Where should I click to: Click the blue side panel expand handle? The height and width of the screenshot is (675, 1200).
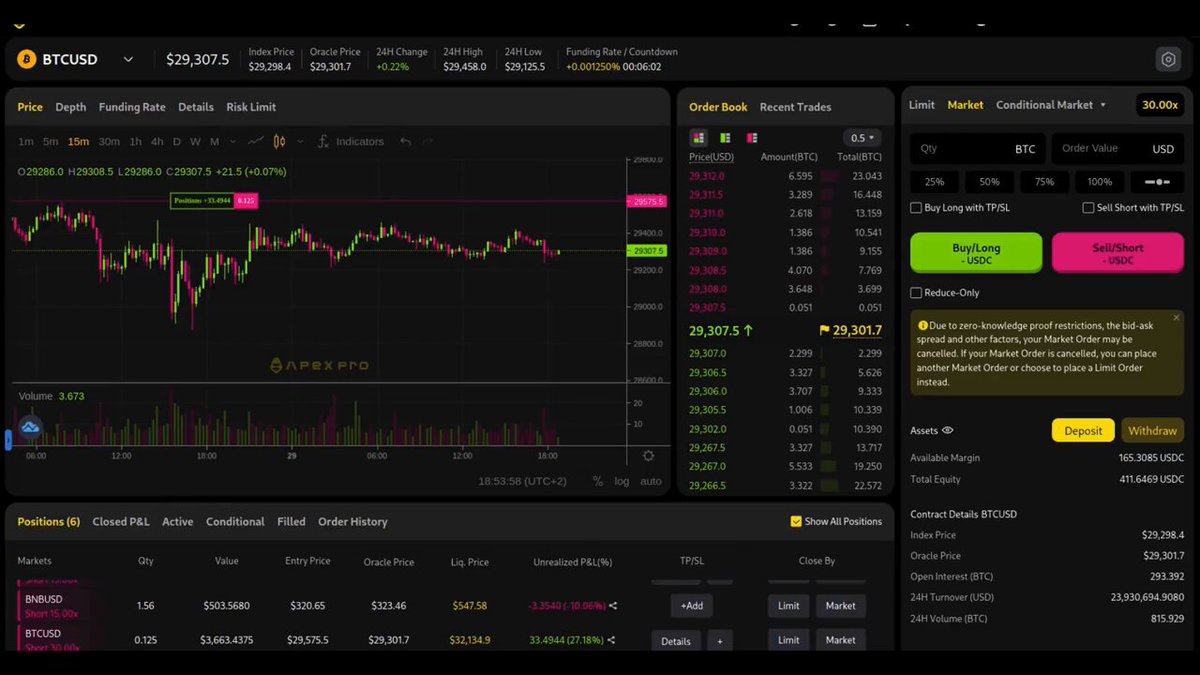tap(8, 440)
